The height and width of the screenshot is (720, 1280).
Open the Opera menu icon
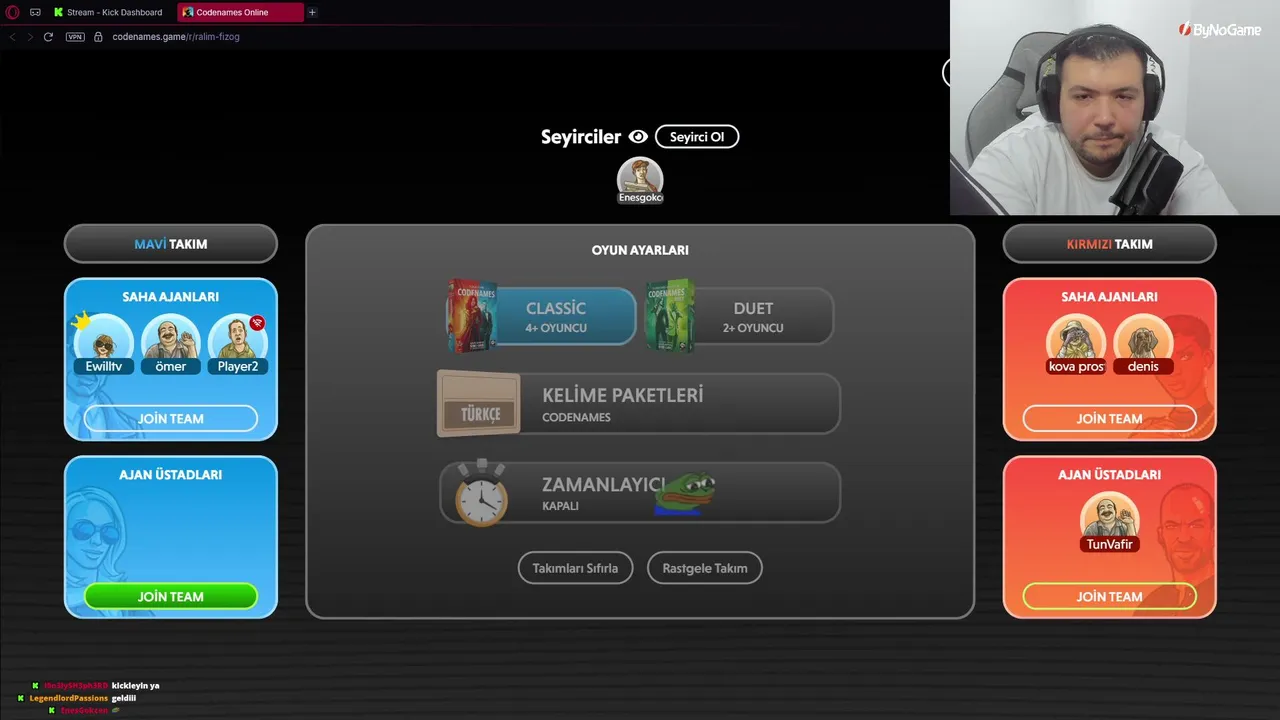click(13, 12)
